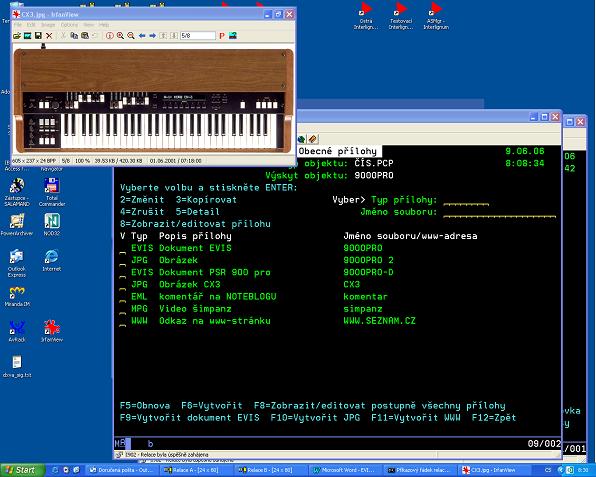Go to previous image with blue left arrow

tap(142, 36)
